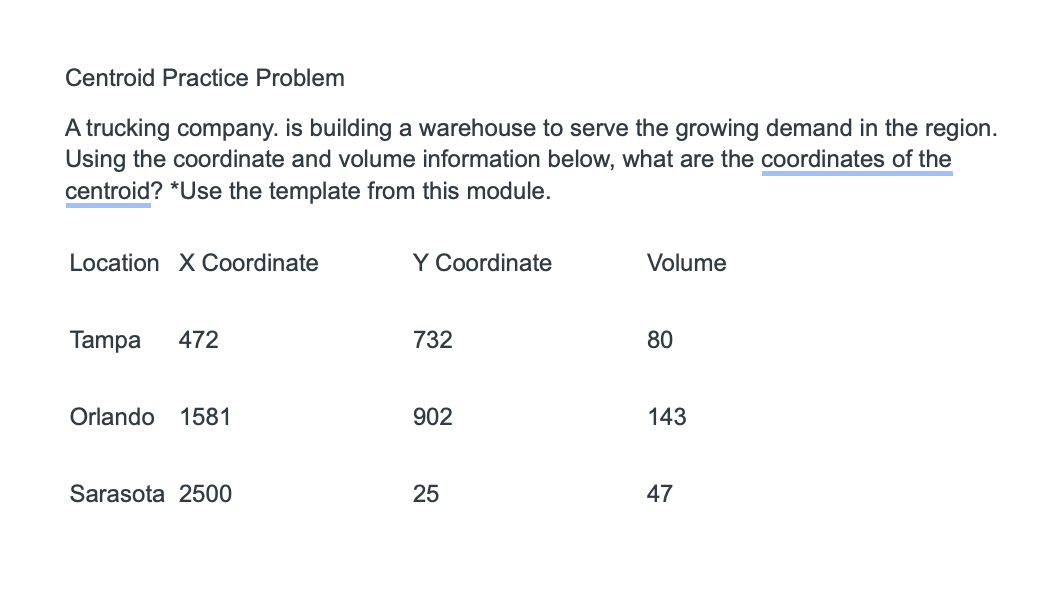This screenshot has height=610, width=1062.
Task: Click the 'Location' column header
Action: tap(114, 263)
